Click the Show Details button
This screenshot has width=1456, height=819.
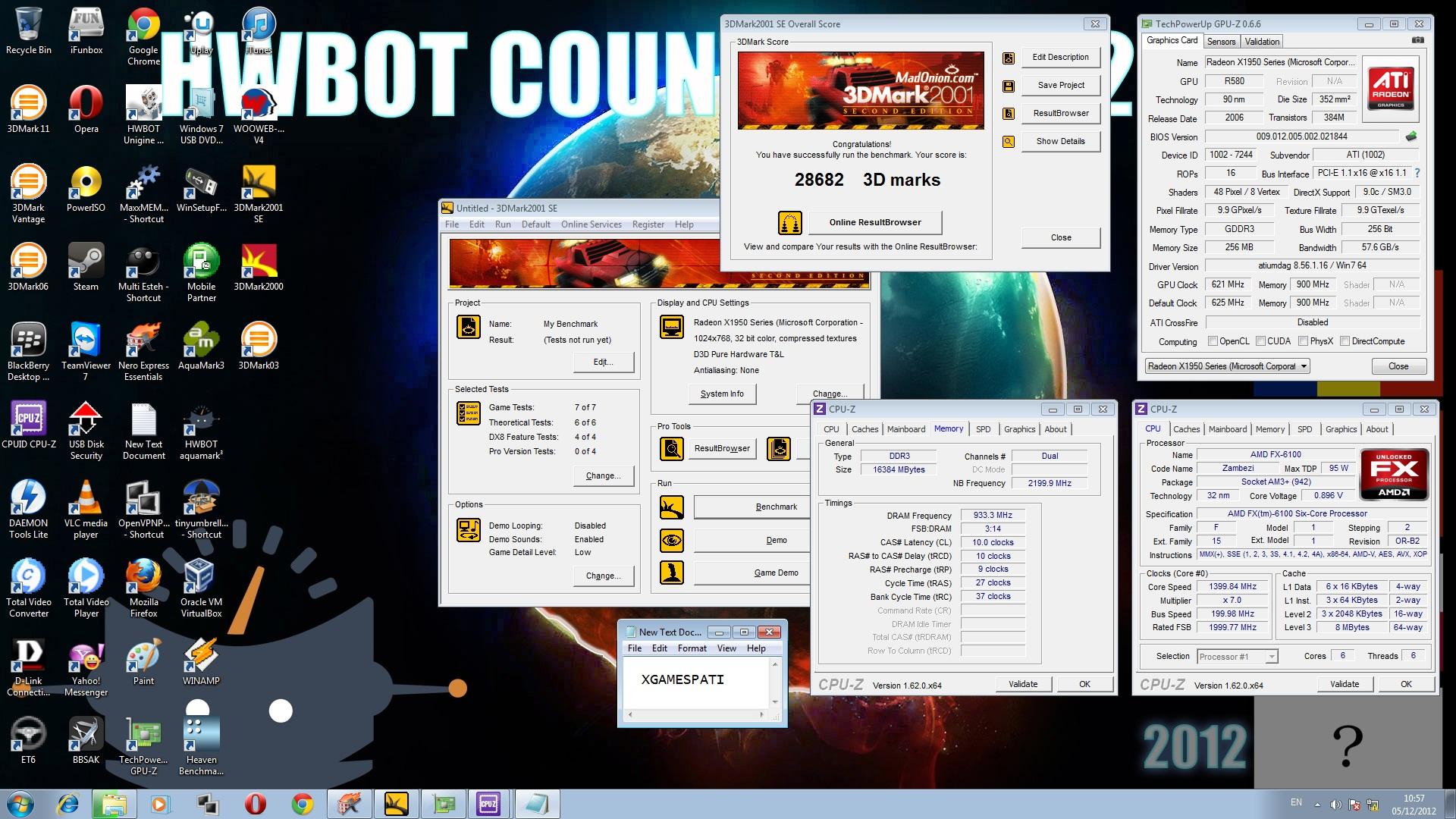1060,141
